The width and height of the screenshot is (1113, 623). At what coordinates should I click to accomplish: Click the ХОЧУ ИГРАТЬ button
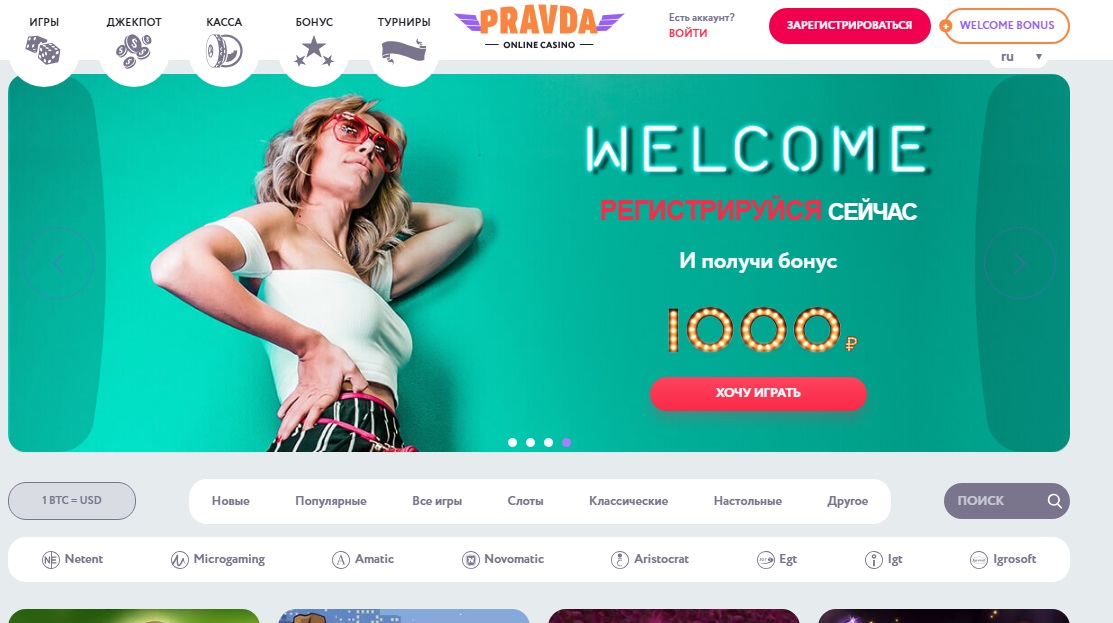click(758, 393)
